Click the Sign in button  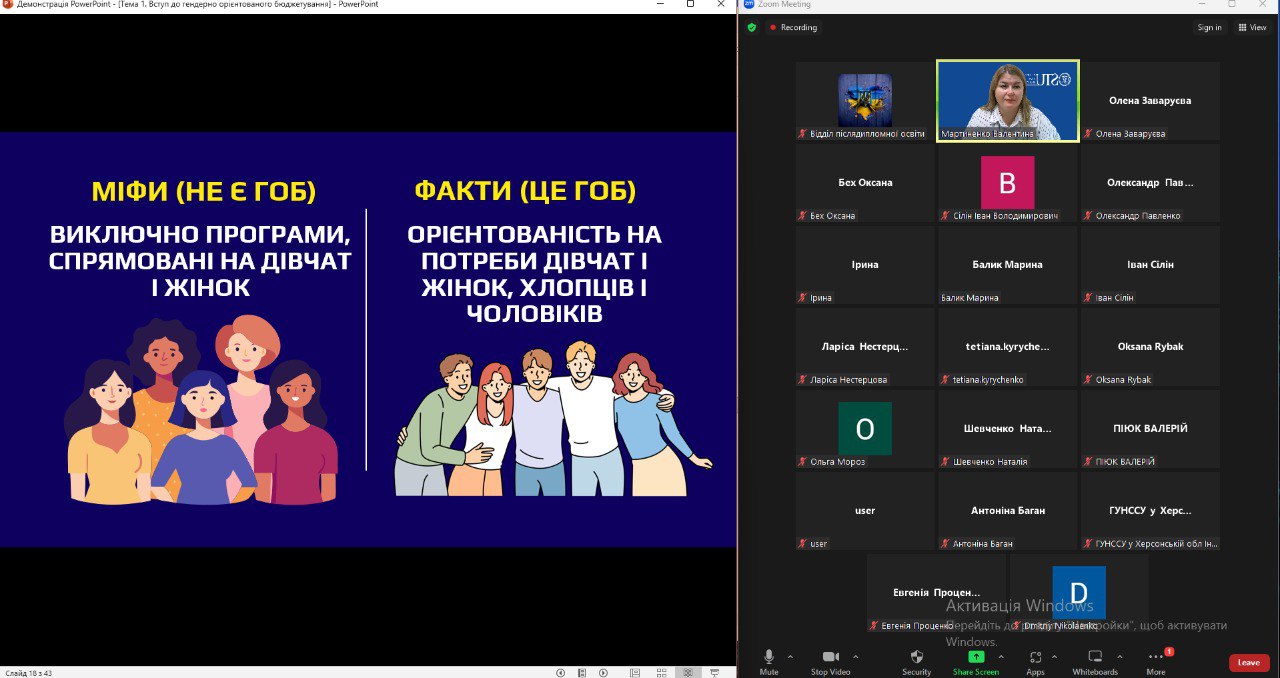tap(1209, 27)
